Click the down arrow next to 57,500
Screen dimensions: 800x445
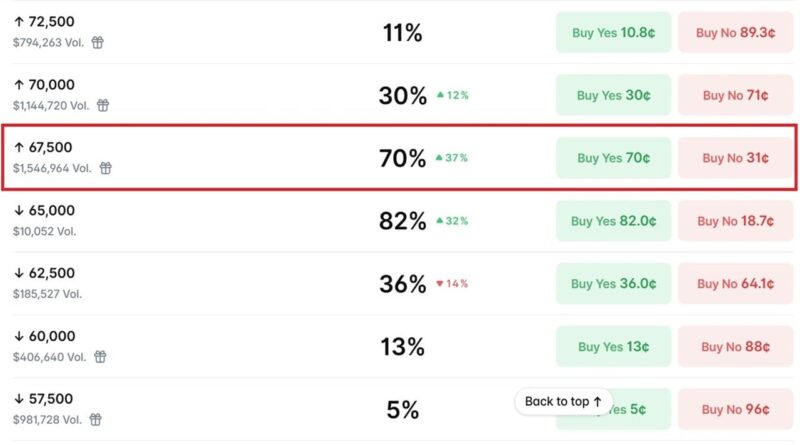point(19,399)
